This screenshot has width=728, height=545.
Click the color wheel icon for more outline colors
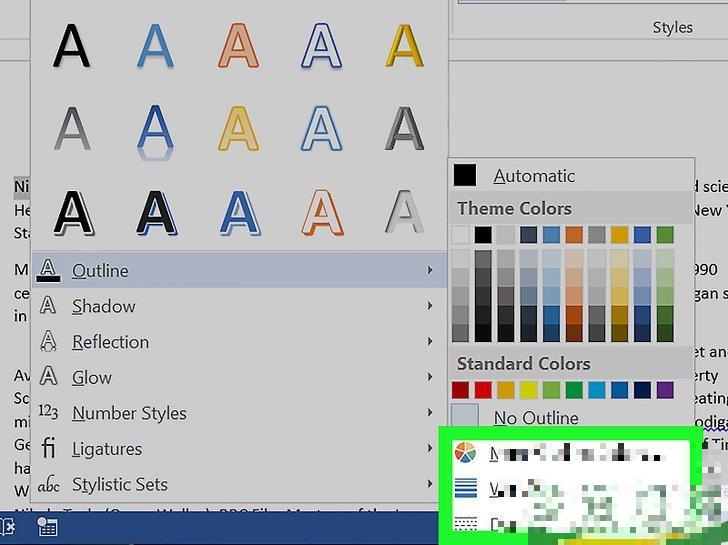pyautogui.click(x=466, y=454)
